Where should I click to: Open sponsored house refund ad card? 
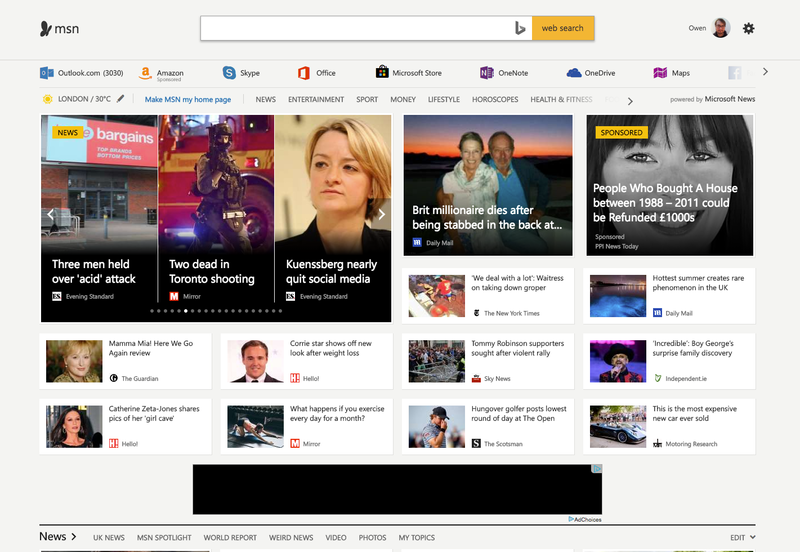pos(669,185)
